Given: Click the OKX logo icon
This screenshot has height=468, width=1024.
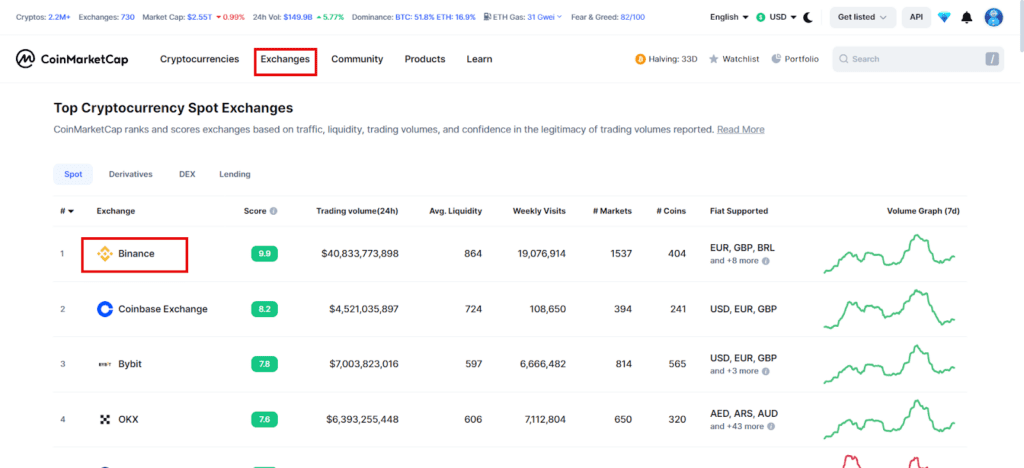Looking at the screenshot, I should tap(104, 419).
